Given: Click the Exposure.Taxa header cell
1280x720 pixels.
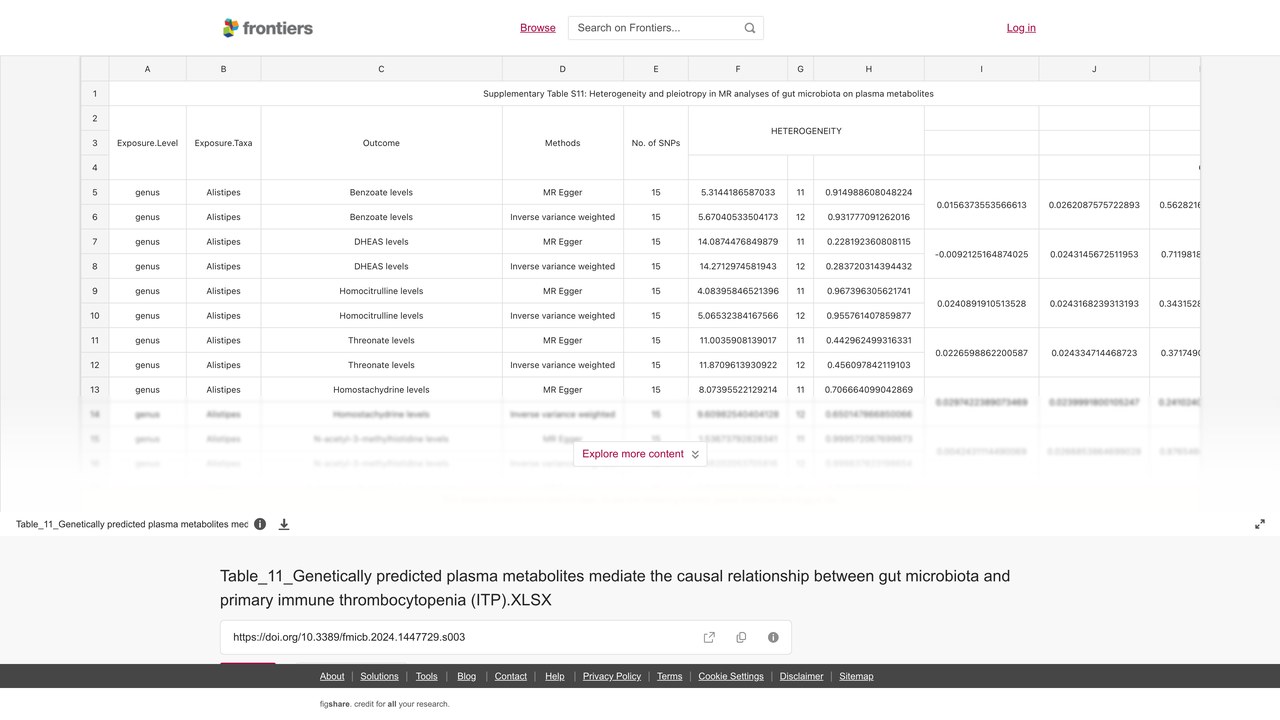Looking at the screenshot, I should 223,143.
